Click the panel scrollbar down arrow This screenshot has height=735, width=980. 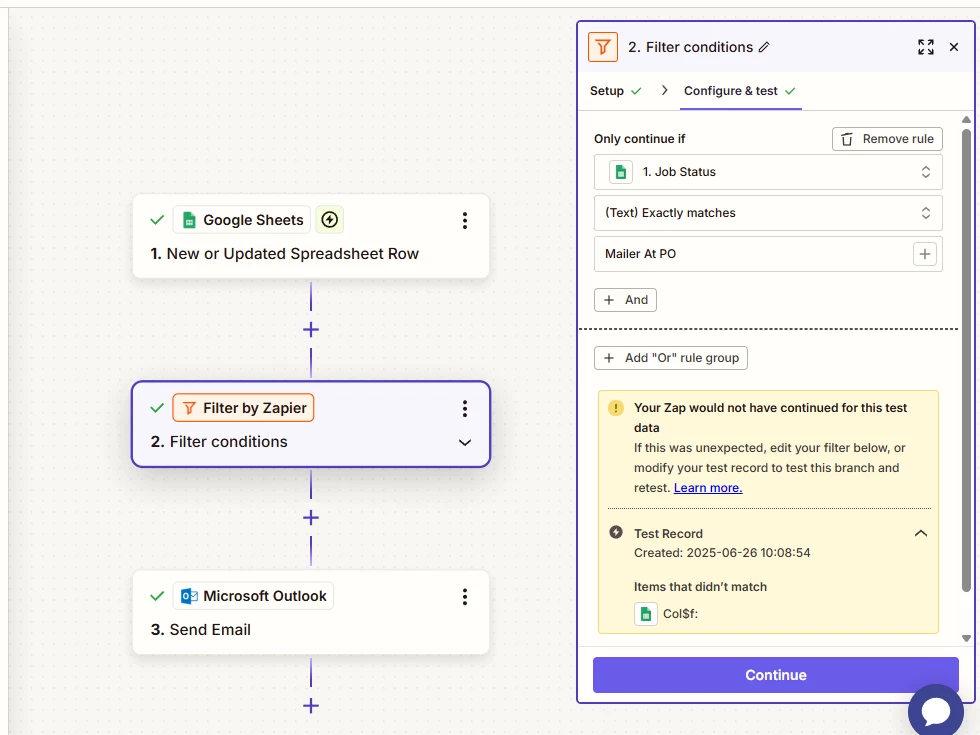[x=966, y=638]
